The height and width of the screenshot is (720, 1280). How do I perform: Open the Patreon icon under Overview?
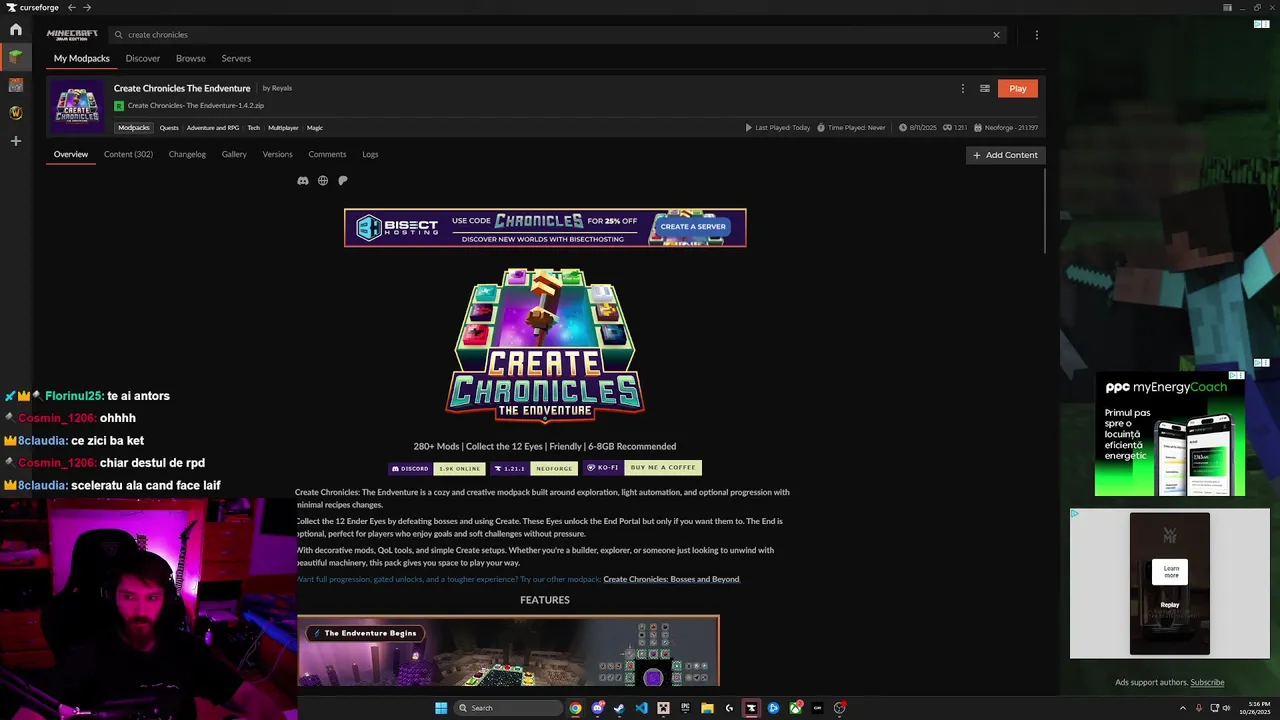(x=343, y=181)
